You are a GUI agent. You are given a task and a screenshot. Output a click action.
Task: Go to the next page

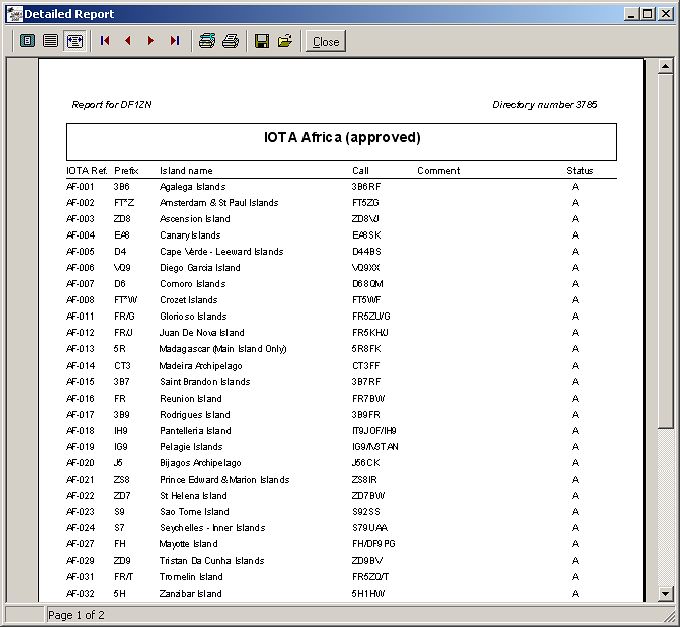(151, 41)
